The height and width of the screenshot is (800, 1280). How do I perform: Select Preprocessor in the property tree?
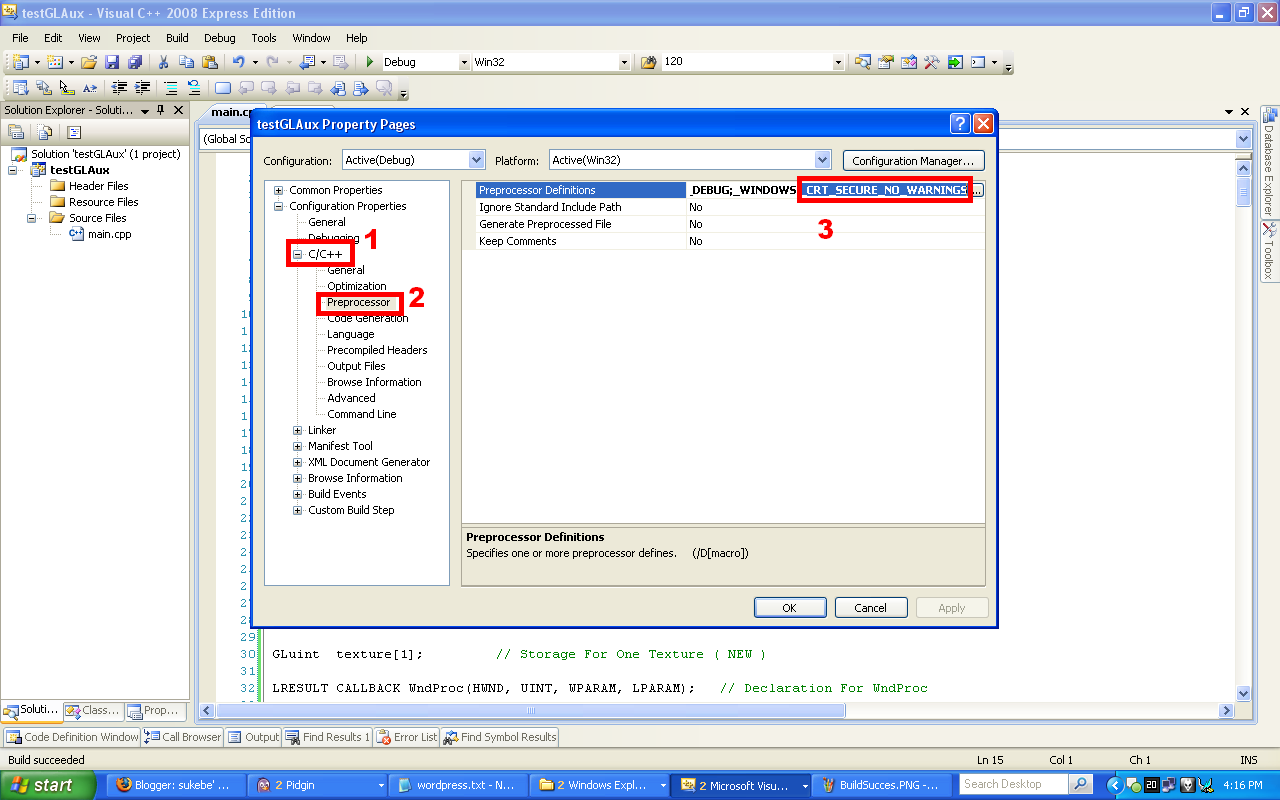point(359,302)
